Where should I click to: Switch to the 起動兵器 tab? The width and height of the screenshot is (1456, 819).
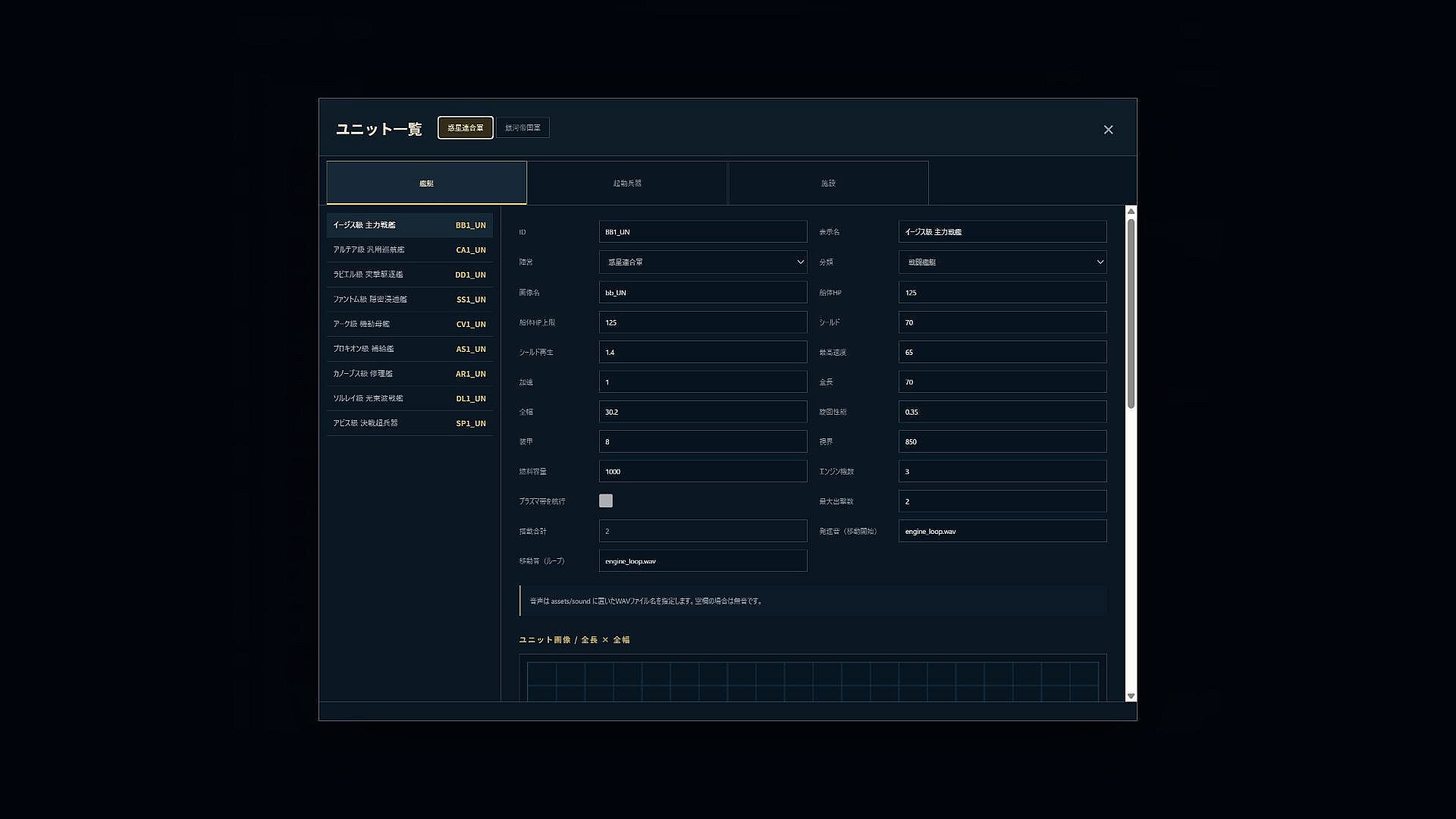tap(627, 183)
